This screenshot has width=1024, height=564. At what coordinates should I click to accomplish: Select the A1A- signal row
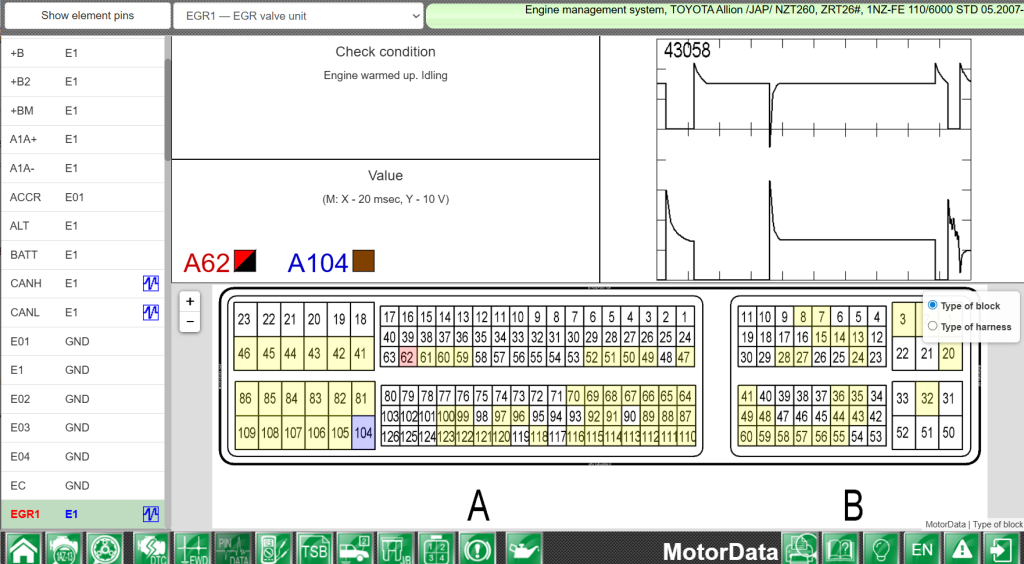83,168
